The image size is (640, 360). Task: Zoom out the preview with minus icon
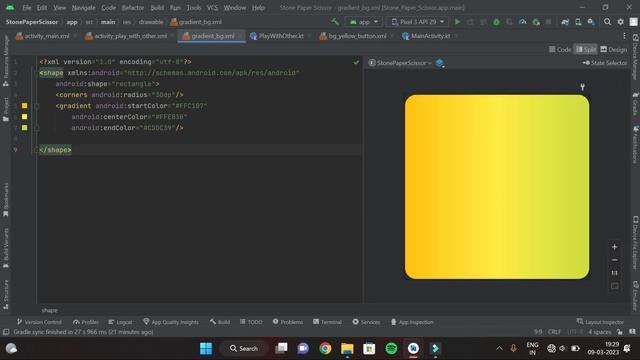(614, 260)
